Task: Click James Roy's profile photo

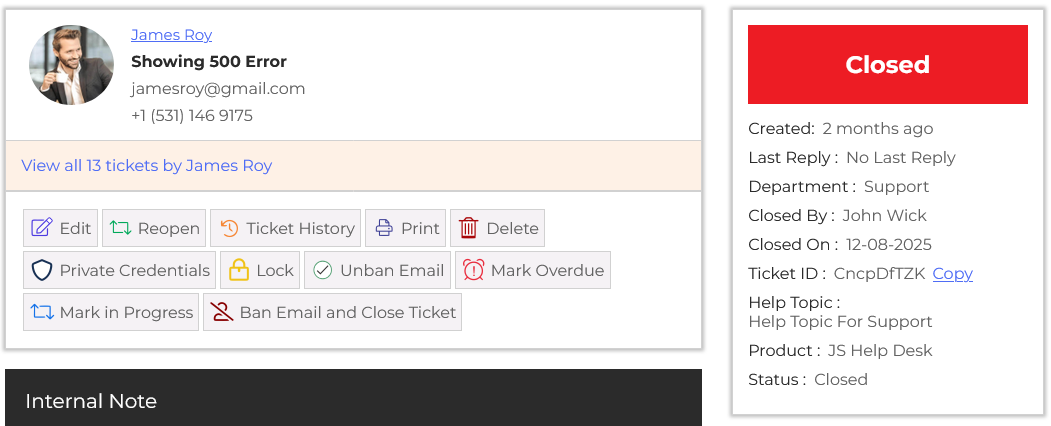Action: (71, 65)
